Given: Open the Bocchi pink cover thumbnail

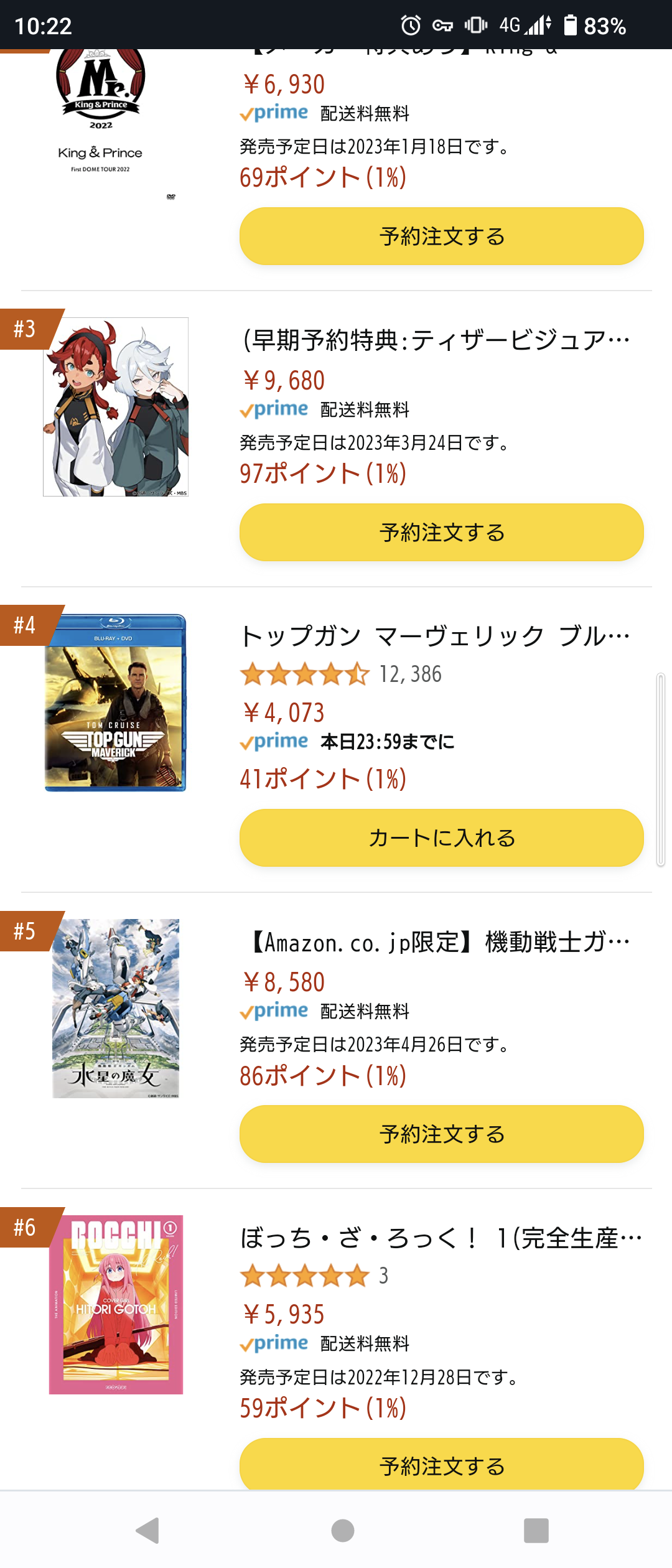Looking at the screenshot, I should click(x=116, y=1304).
